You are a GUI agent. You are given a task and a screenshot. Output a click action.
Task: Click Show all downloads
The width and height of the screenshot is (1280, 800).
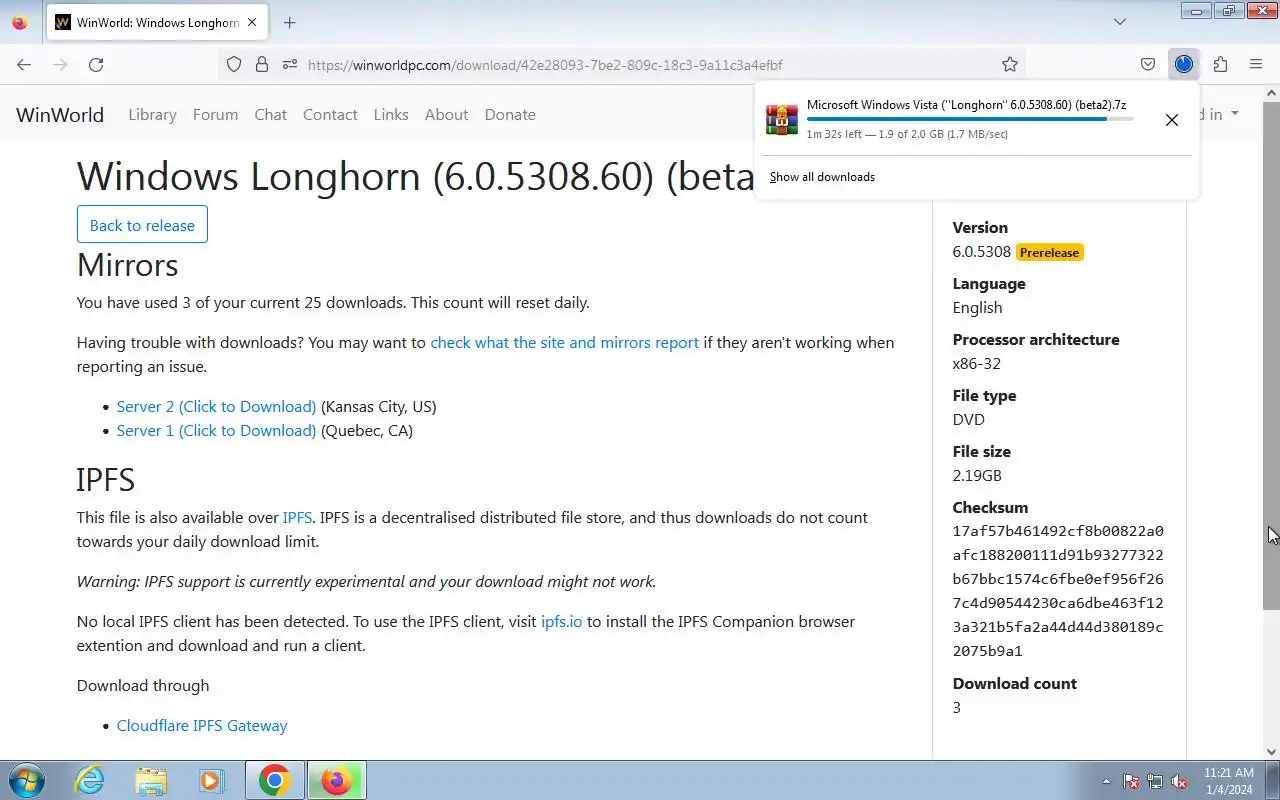(x=822, y=177)
